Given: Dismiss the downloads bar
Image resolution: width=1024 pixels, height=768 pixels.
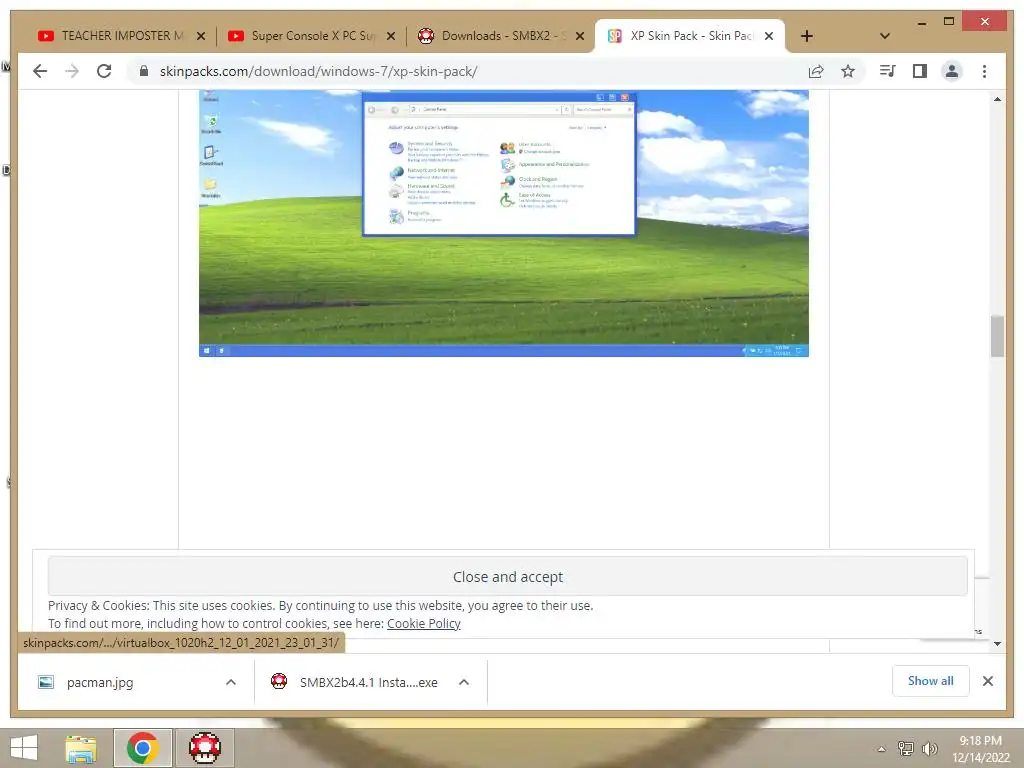Looking at the screenshot, I should [x=988, y=681].
